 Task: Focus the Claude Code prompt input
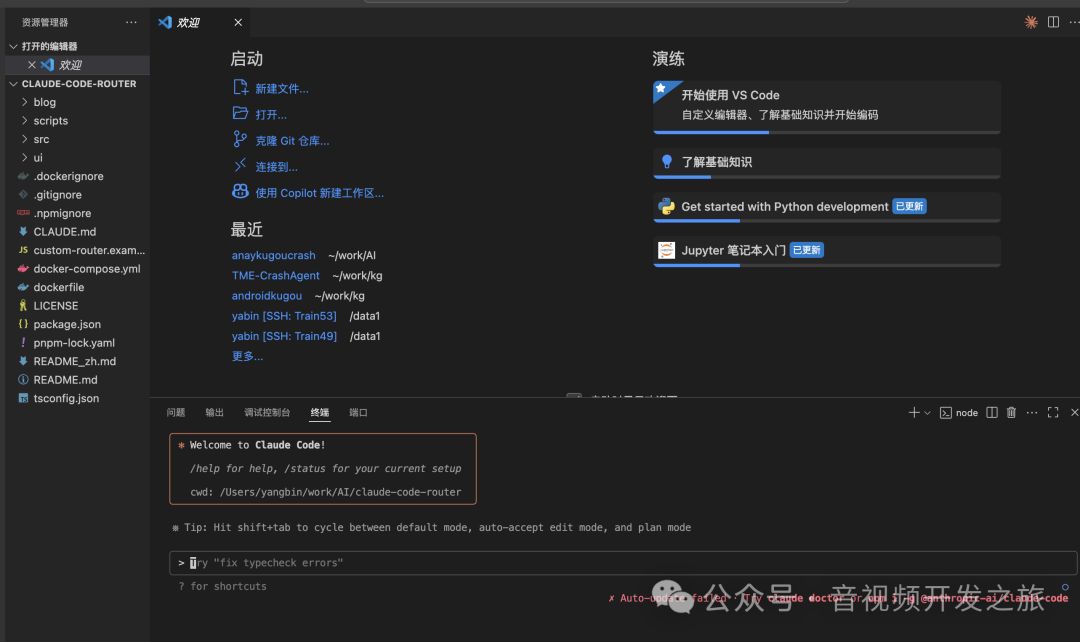point(623,563)
